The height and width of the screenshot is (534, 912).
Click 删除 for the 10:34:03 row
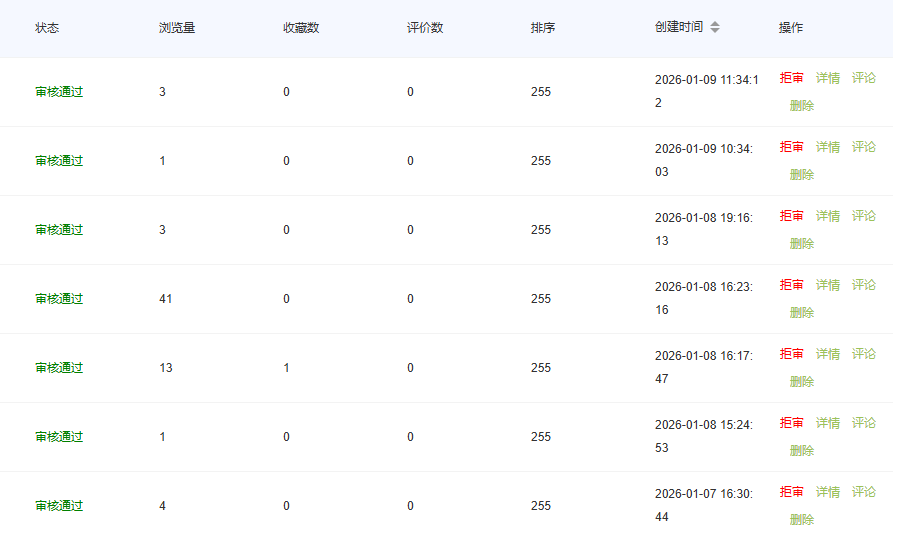click(x=801, y=174)
